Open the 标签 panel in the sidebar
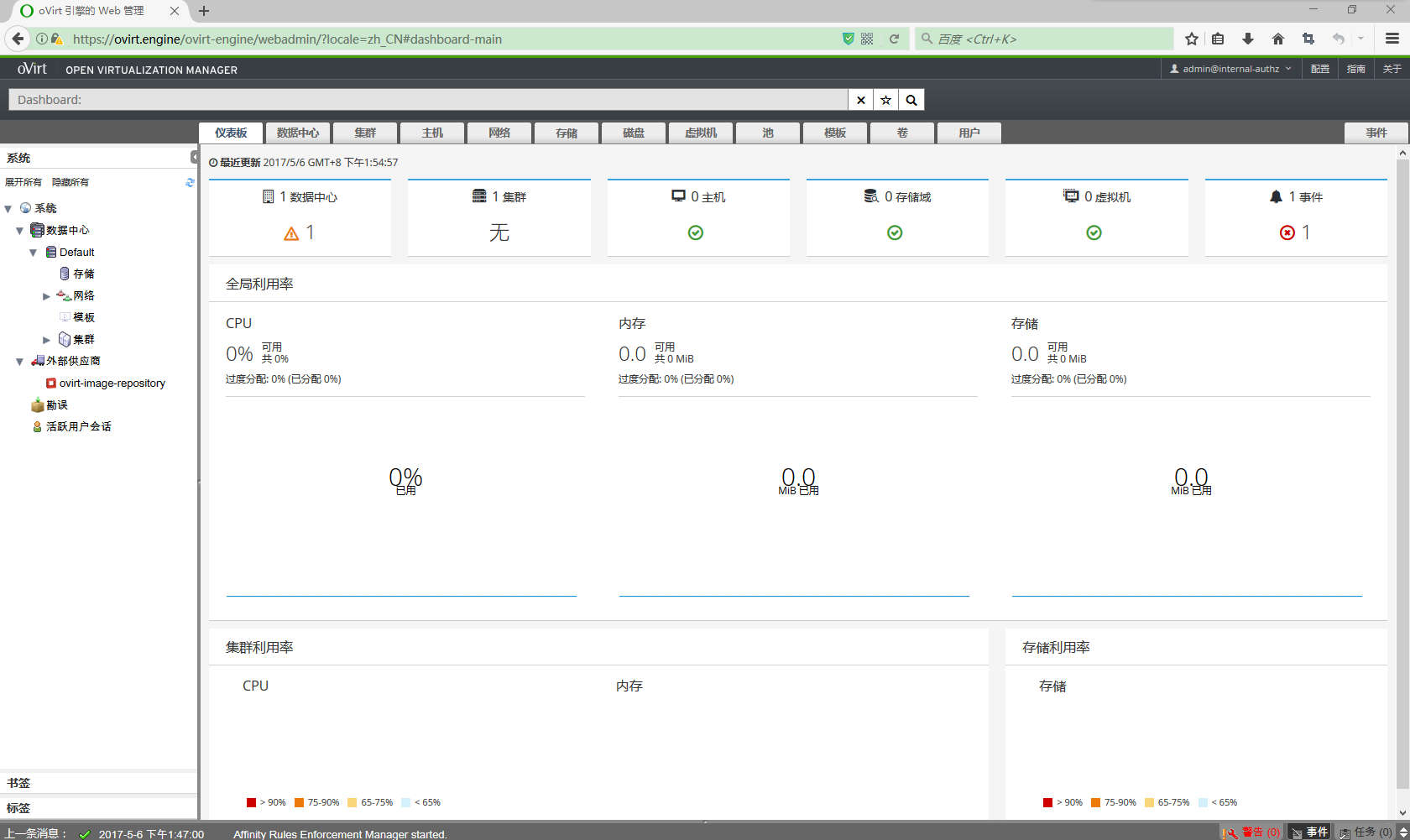 [98, 808]
